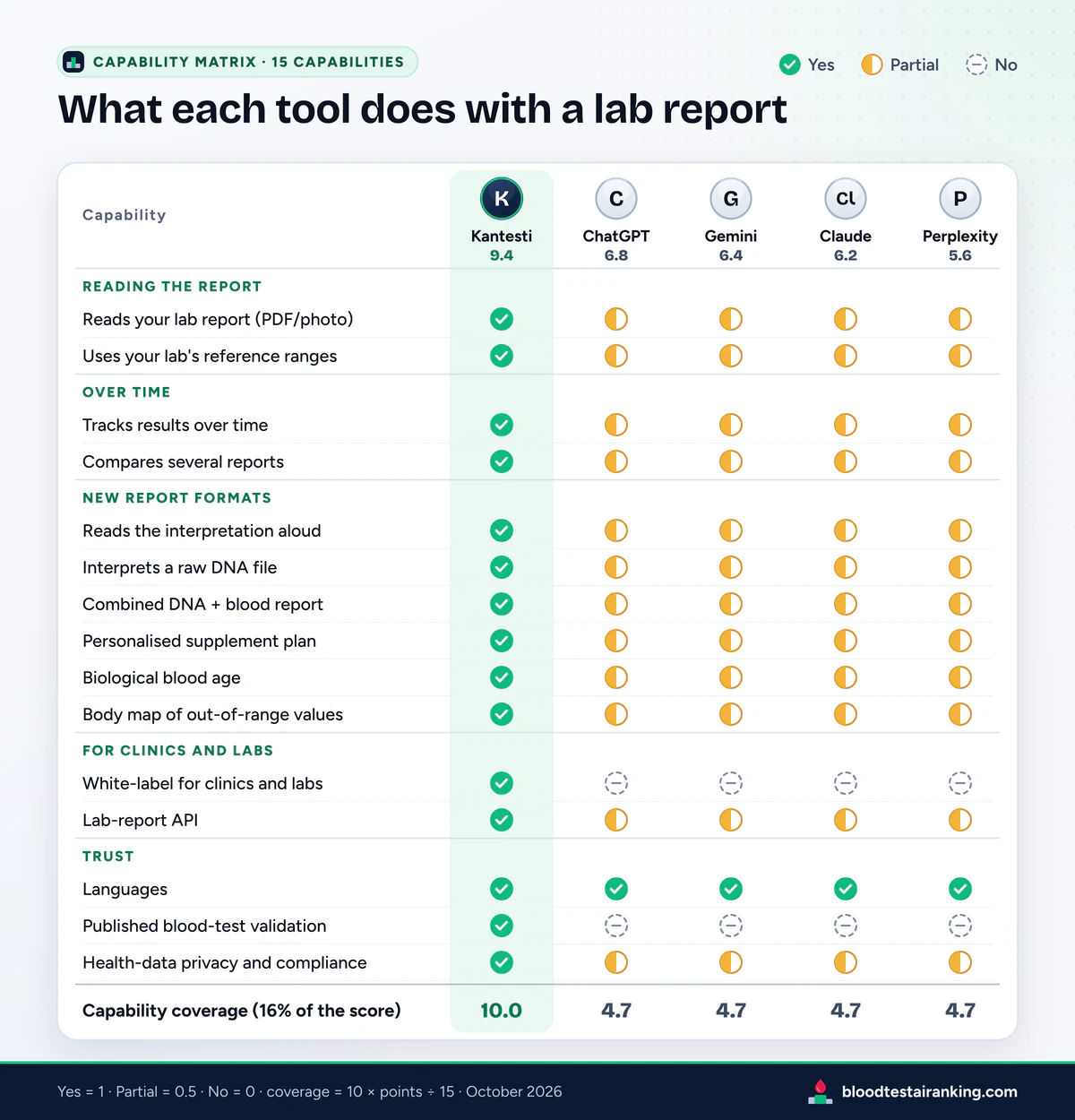
Task: Click ChatGPT No icon for White-label row
Action: 616,783
